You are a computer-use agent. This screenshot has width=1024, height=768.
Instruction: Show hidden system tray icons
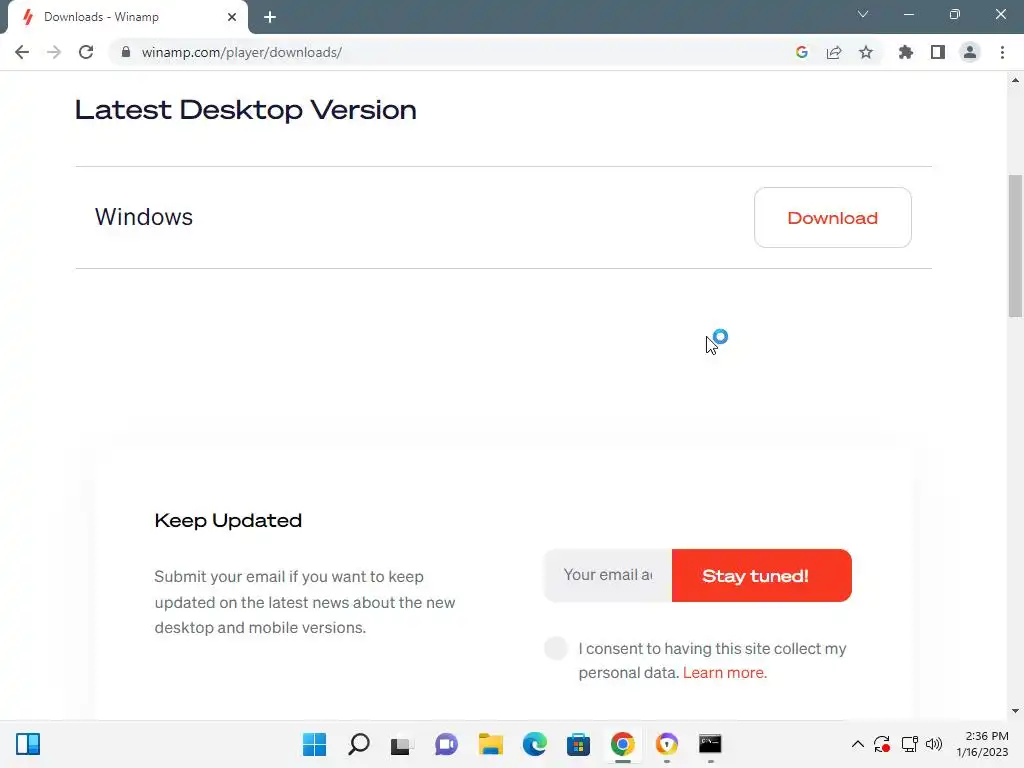point(857,744)
